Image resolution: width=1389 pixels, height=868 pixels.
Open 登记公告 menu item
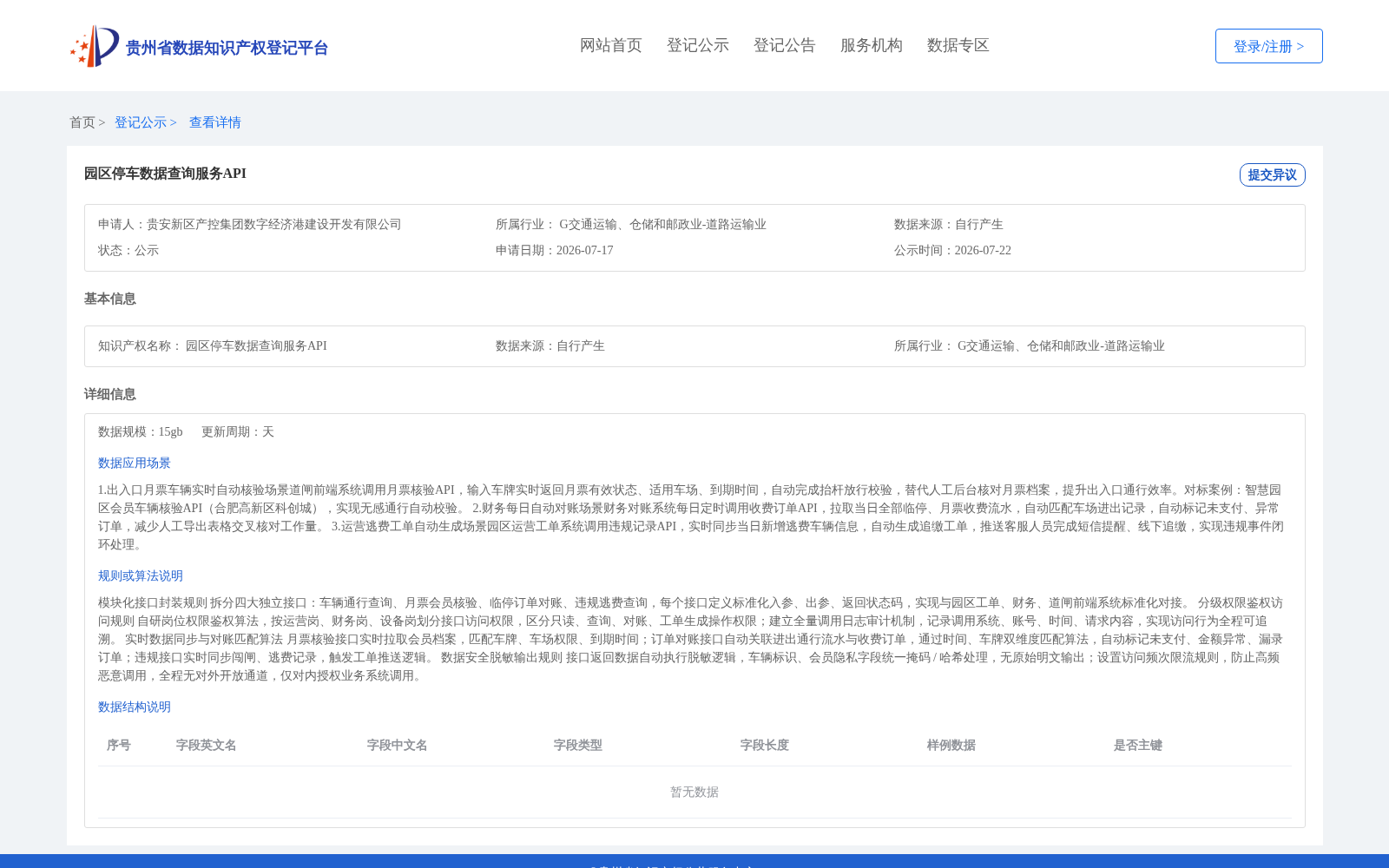click(785, 45)
